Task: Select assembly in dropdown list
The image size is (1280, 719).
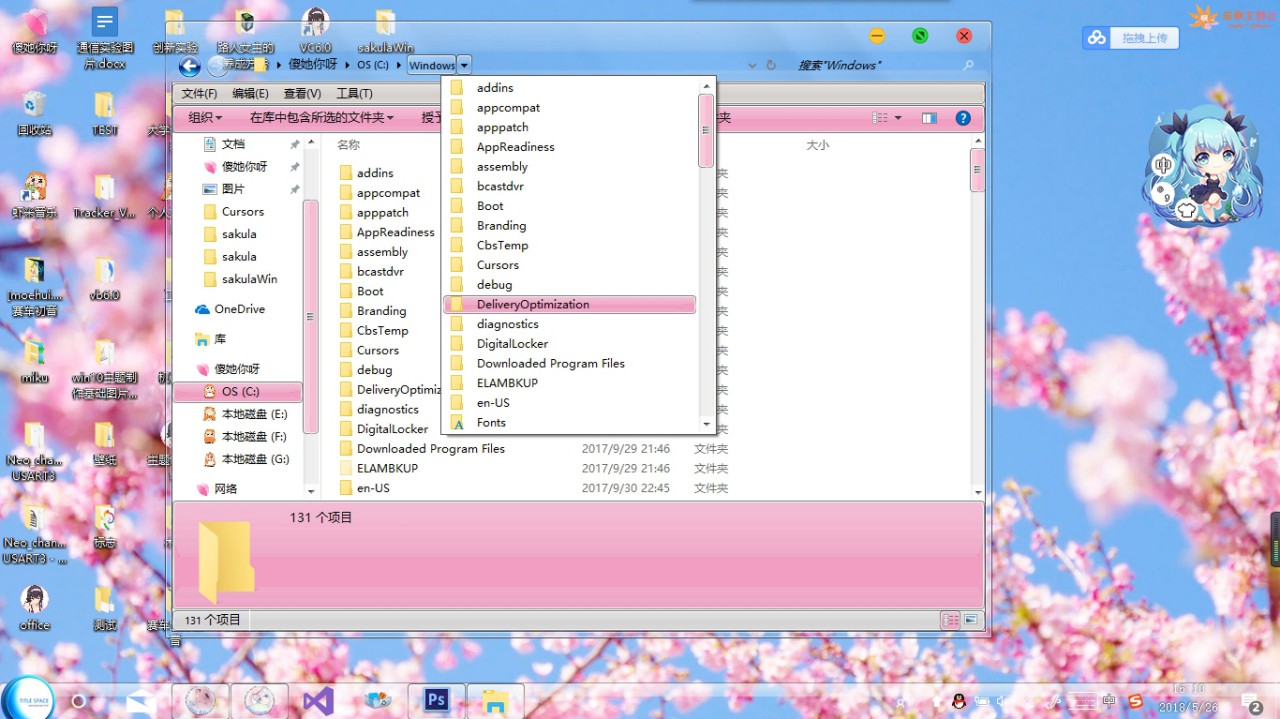Action: 570,166
